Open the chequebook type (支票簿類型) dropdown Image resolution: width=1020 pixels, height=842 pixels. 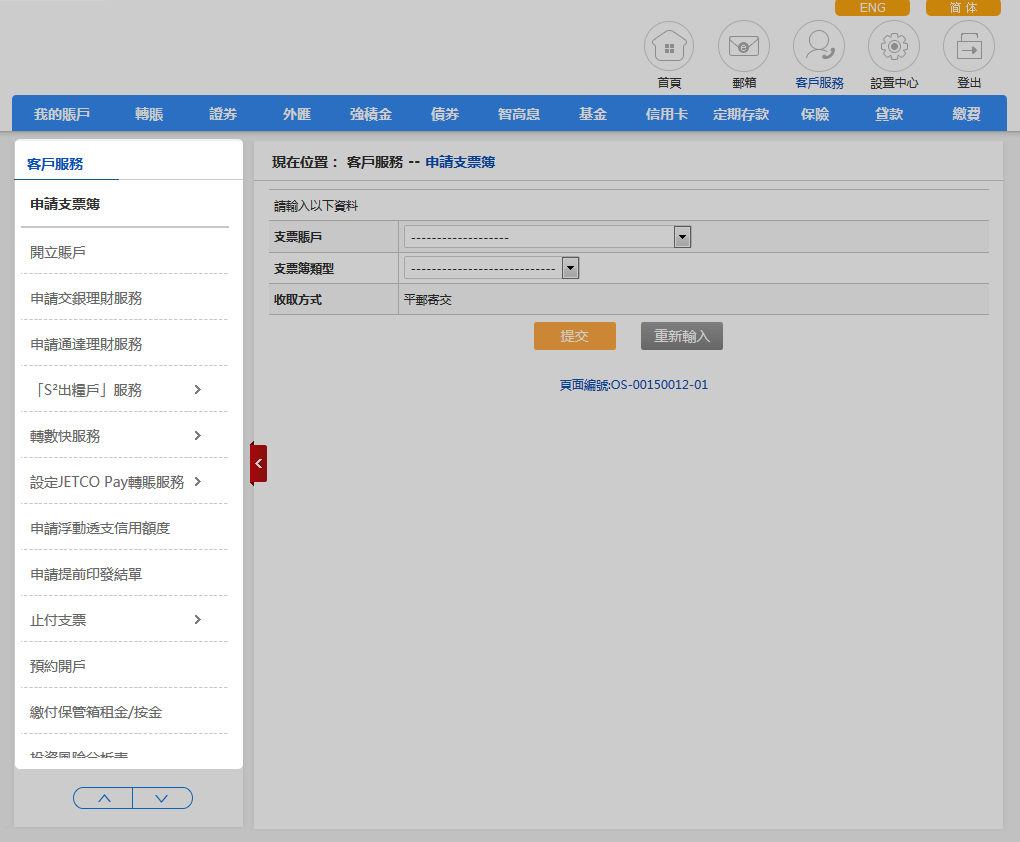[x=491, y=268]
